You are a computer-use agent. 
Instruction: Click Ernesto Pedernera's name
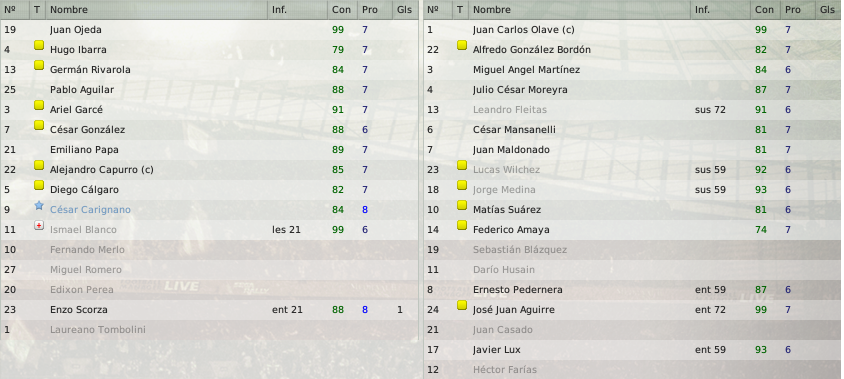coord(518,290)
